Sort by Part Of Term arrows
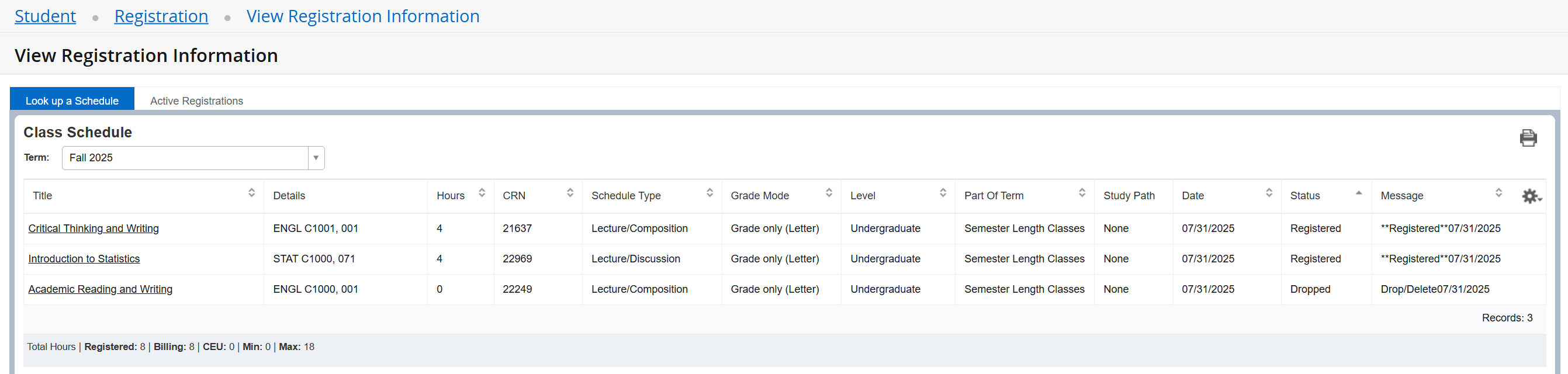 pos(1082,193)
